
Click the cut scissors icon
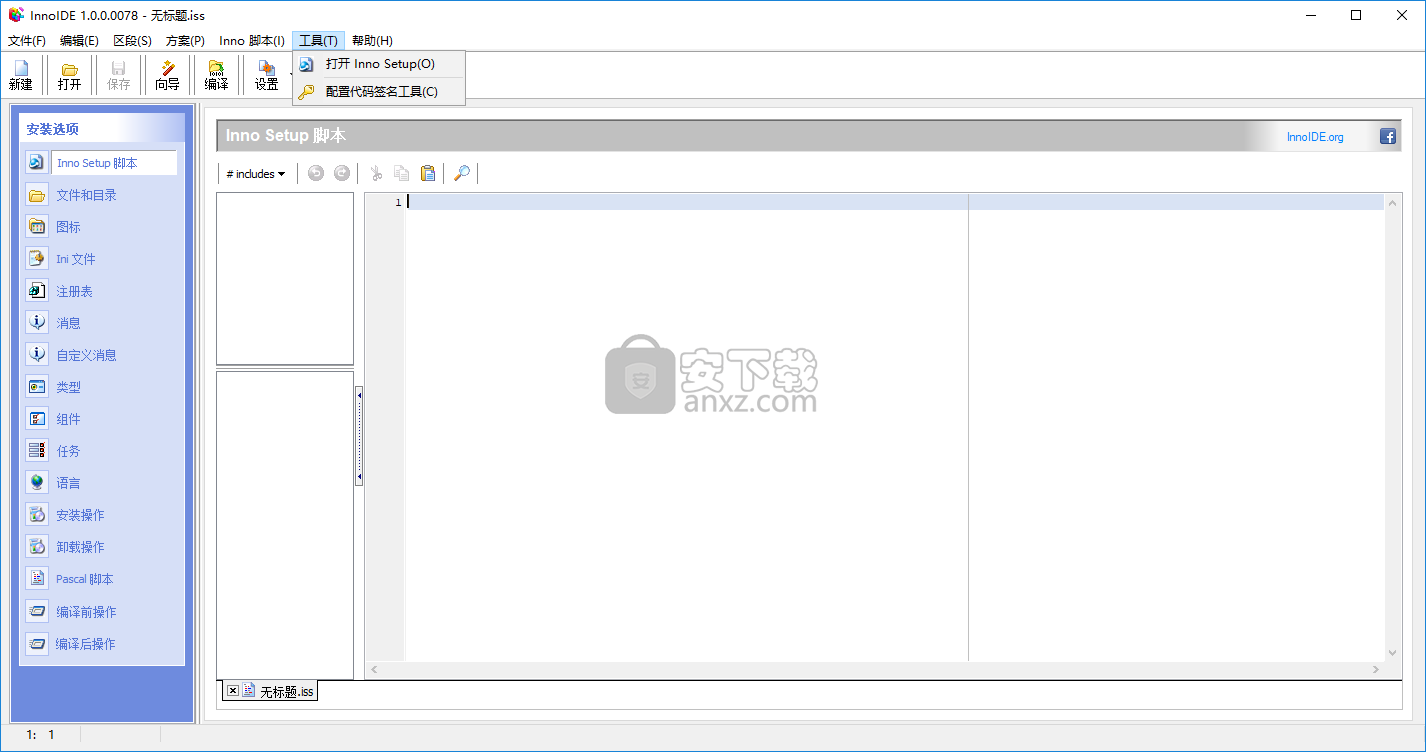[x=376, y=173]
